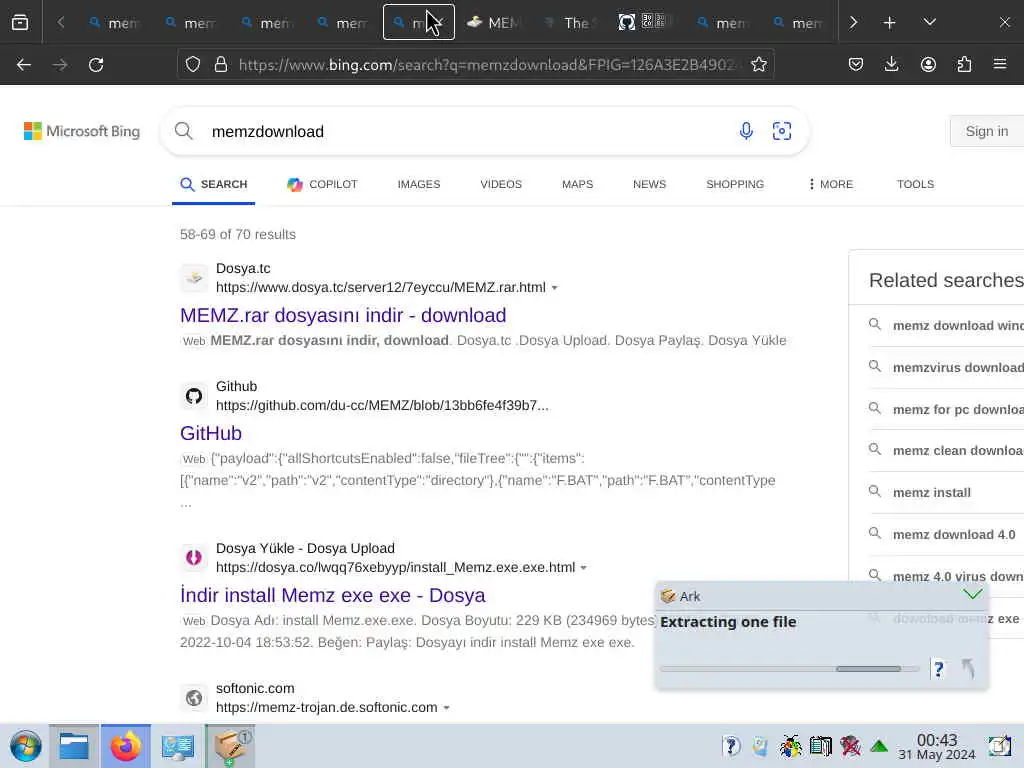Viewport: 1024px width, 768px height.
Task: Click the softonic.com site globe icon
Action: 194,697
